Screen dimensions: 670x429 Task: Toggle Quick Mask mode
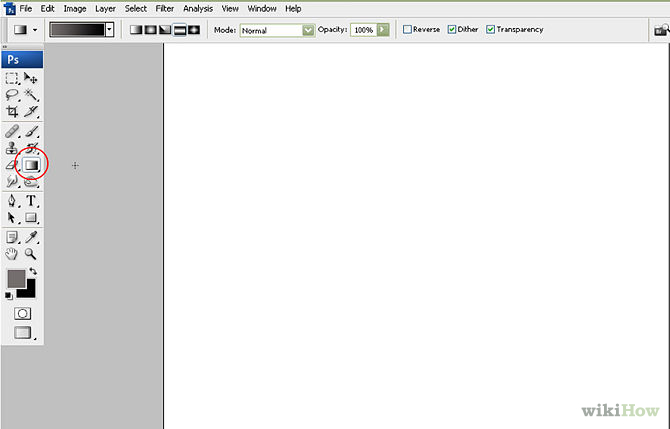[22, 314]
